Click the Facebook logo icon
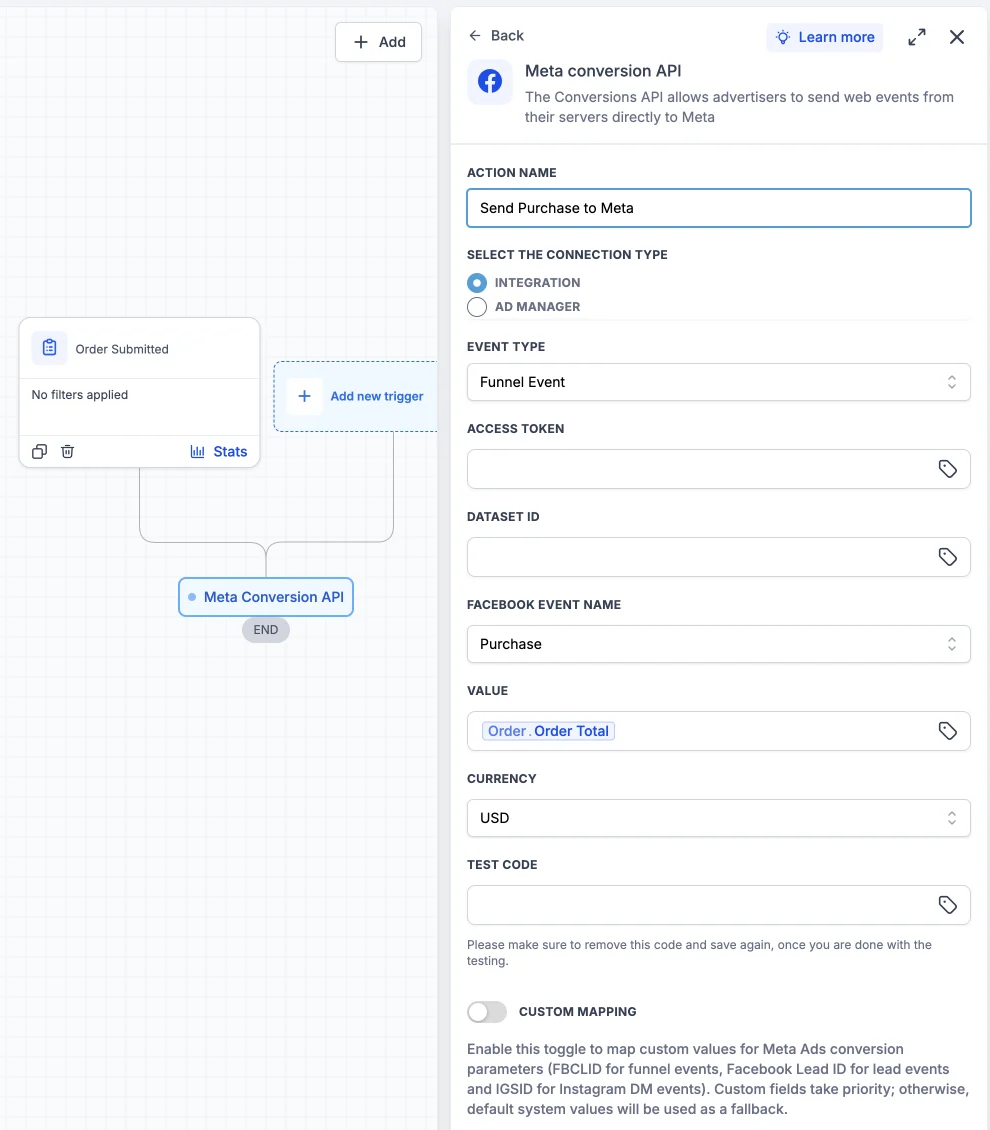The width and height of the screenshot is (990, 1130). [490, 81]
